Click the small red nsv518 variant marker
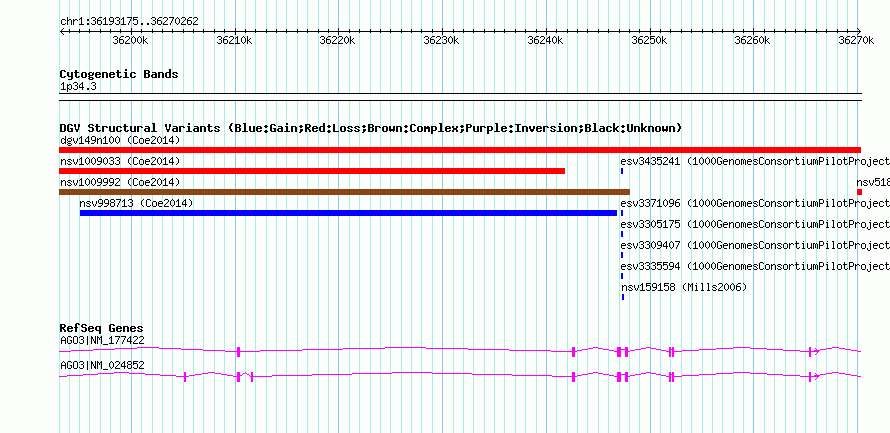 (859, 192)
